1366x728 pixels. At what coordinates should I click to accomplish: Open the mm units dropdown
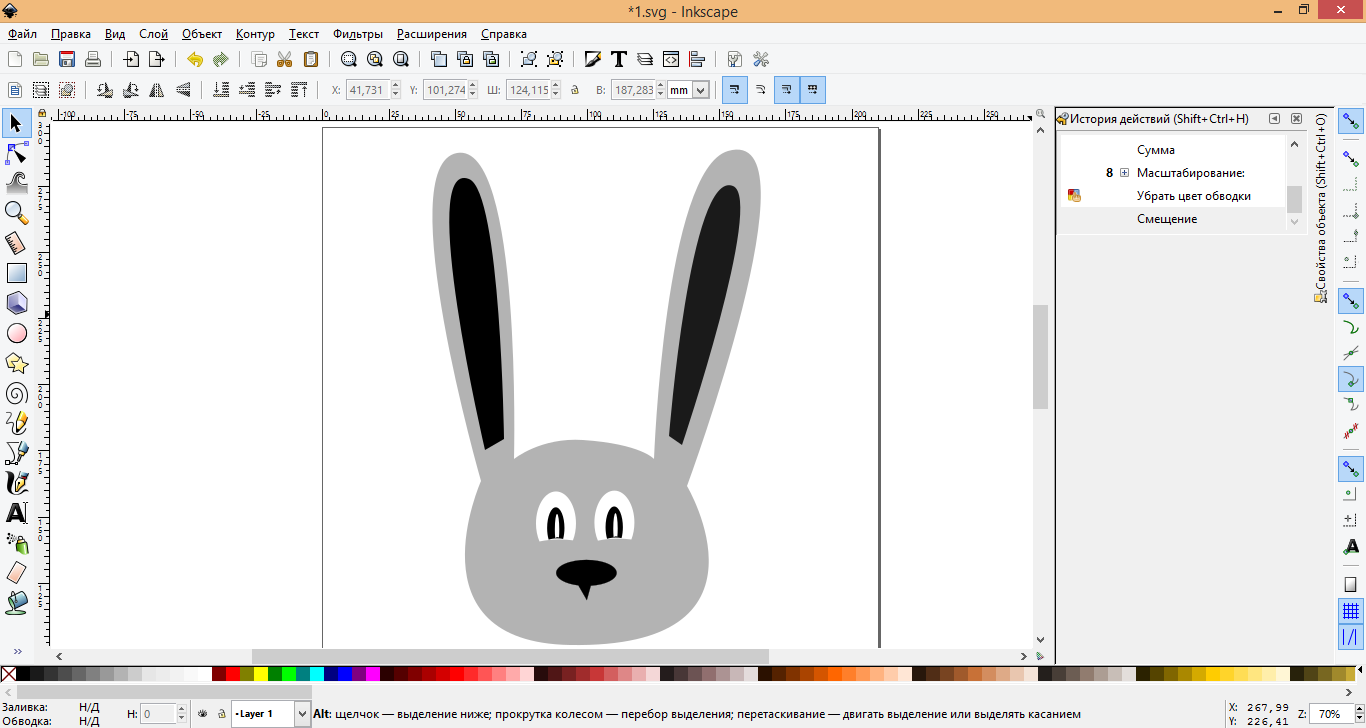[x=700, y=90]
